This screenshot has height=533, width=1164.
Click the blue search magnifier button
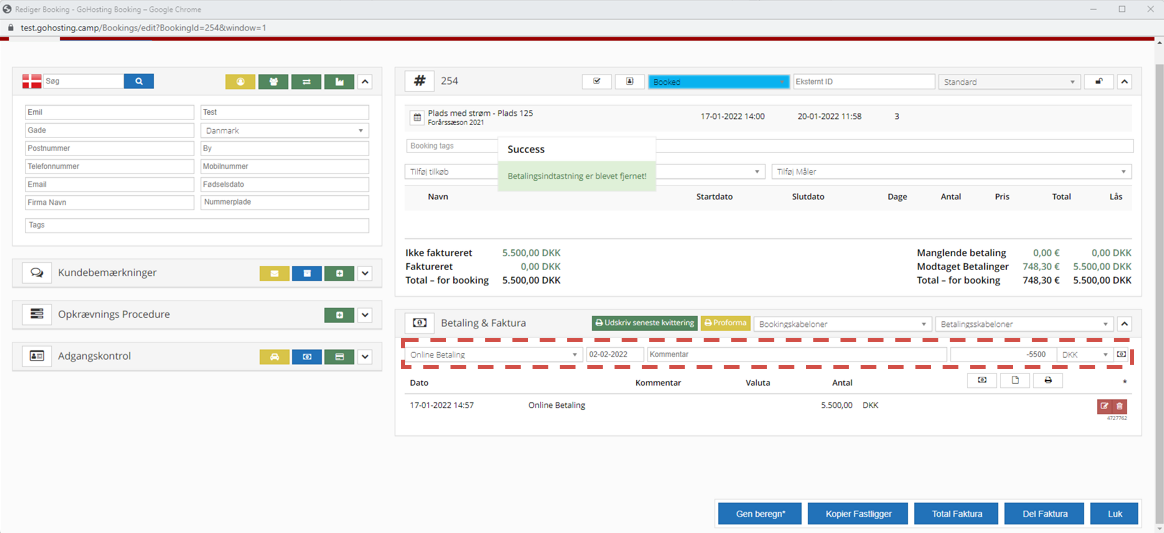[139, 81]
